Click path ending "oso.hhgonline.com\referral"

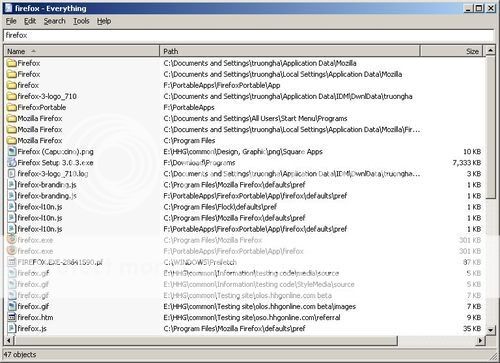[252, 317]
